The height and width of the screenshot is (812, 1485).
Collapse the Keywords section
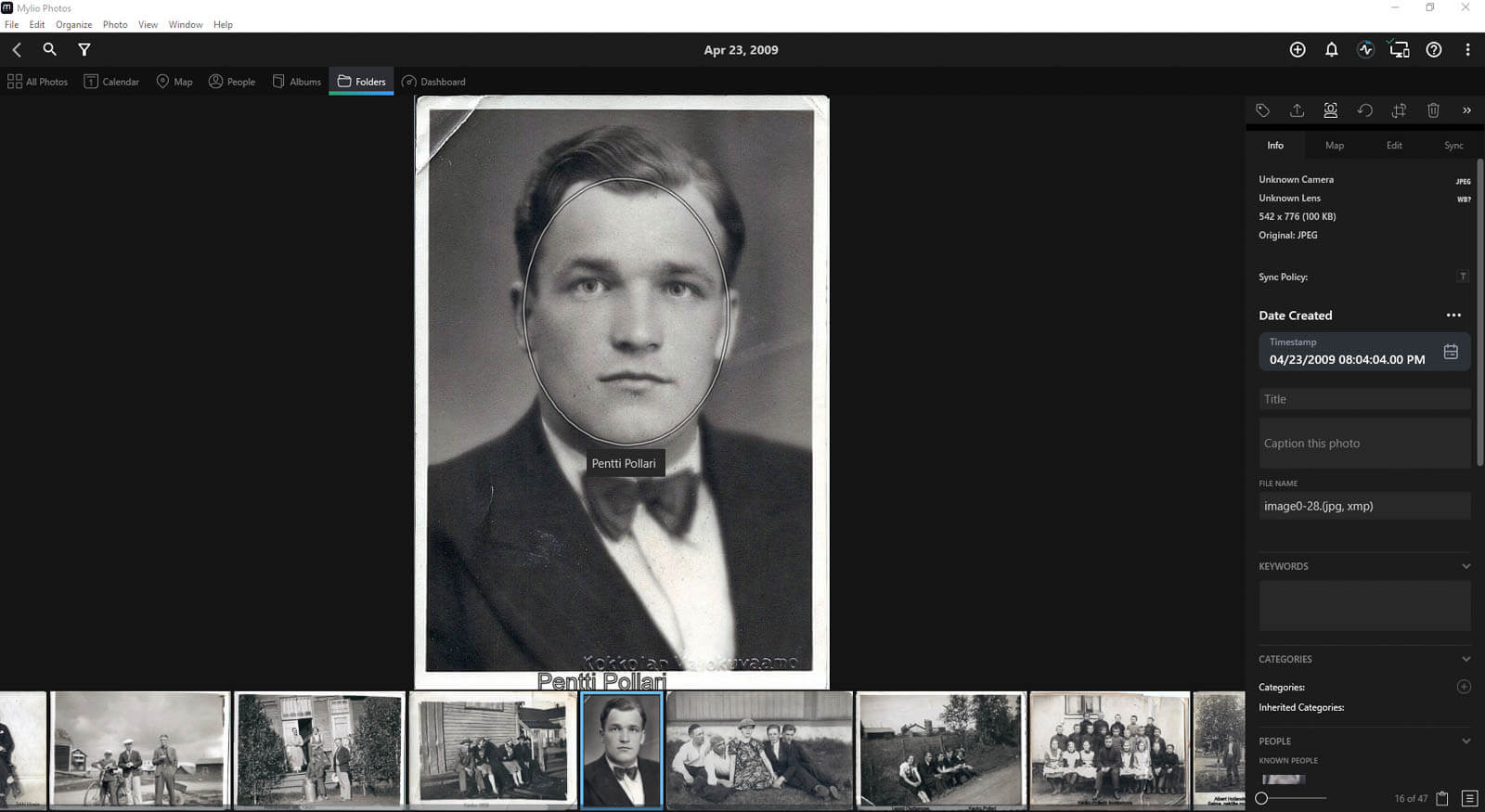click(x=1466, y=566)
